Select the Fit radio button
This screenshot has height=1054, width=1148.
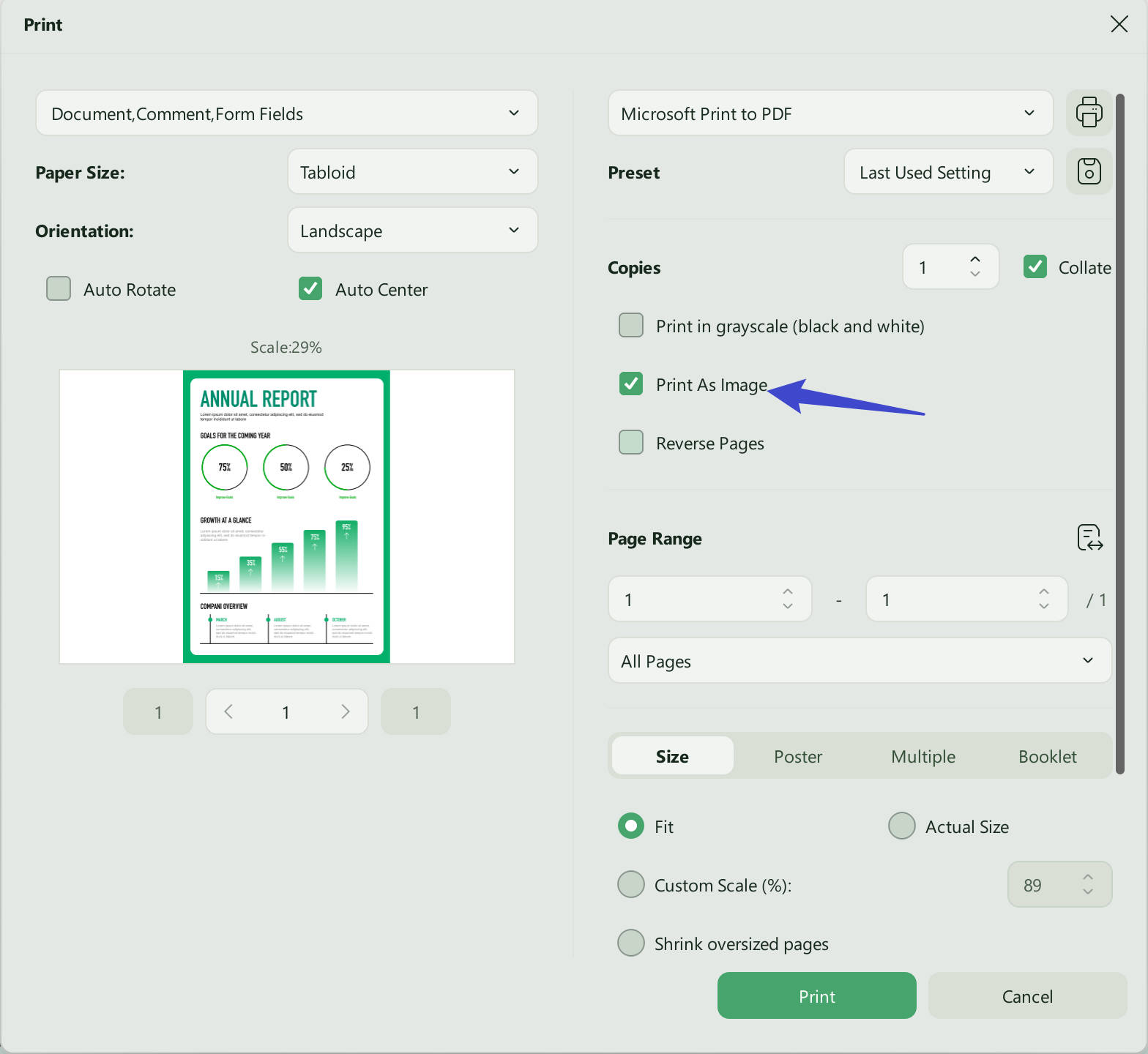pyautogui.click(x=631, y=826)
